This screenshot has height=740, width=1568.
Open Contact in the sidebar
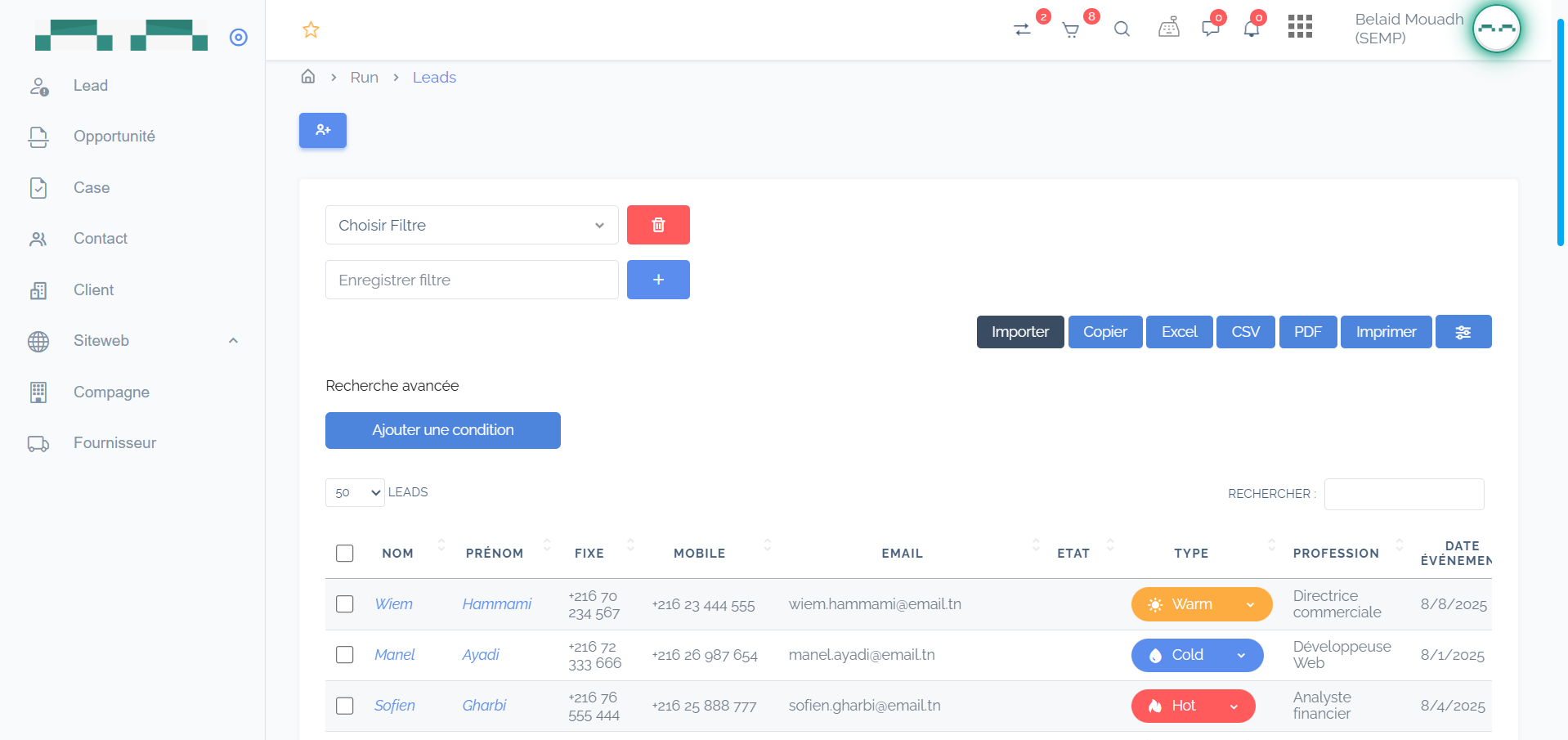[101, 239]
